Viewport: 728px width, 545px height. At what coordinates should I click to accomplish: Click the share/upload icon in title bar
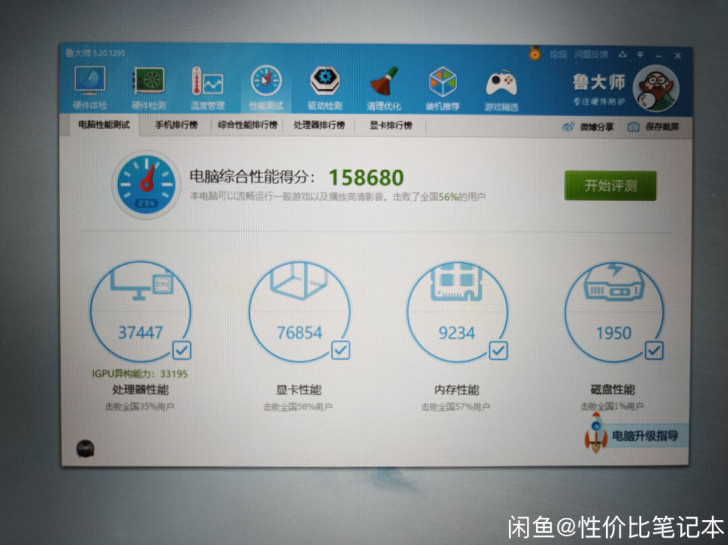point(622,55)
